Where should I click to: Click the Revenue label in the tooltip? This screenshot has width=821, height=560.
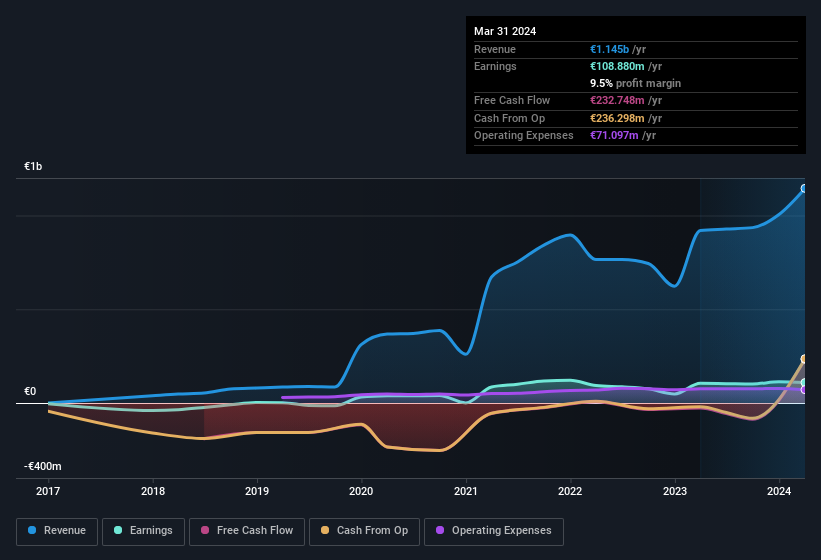[495, 49]
